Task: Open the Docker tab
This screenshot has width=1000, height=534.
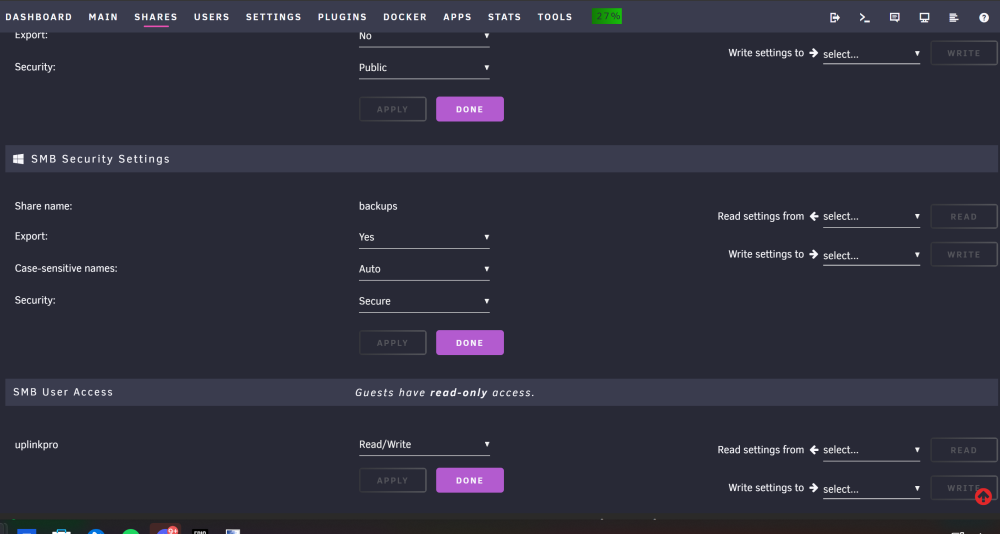Action: click(405, 17)
